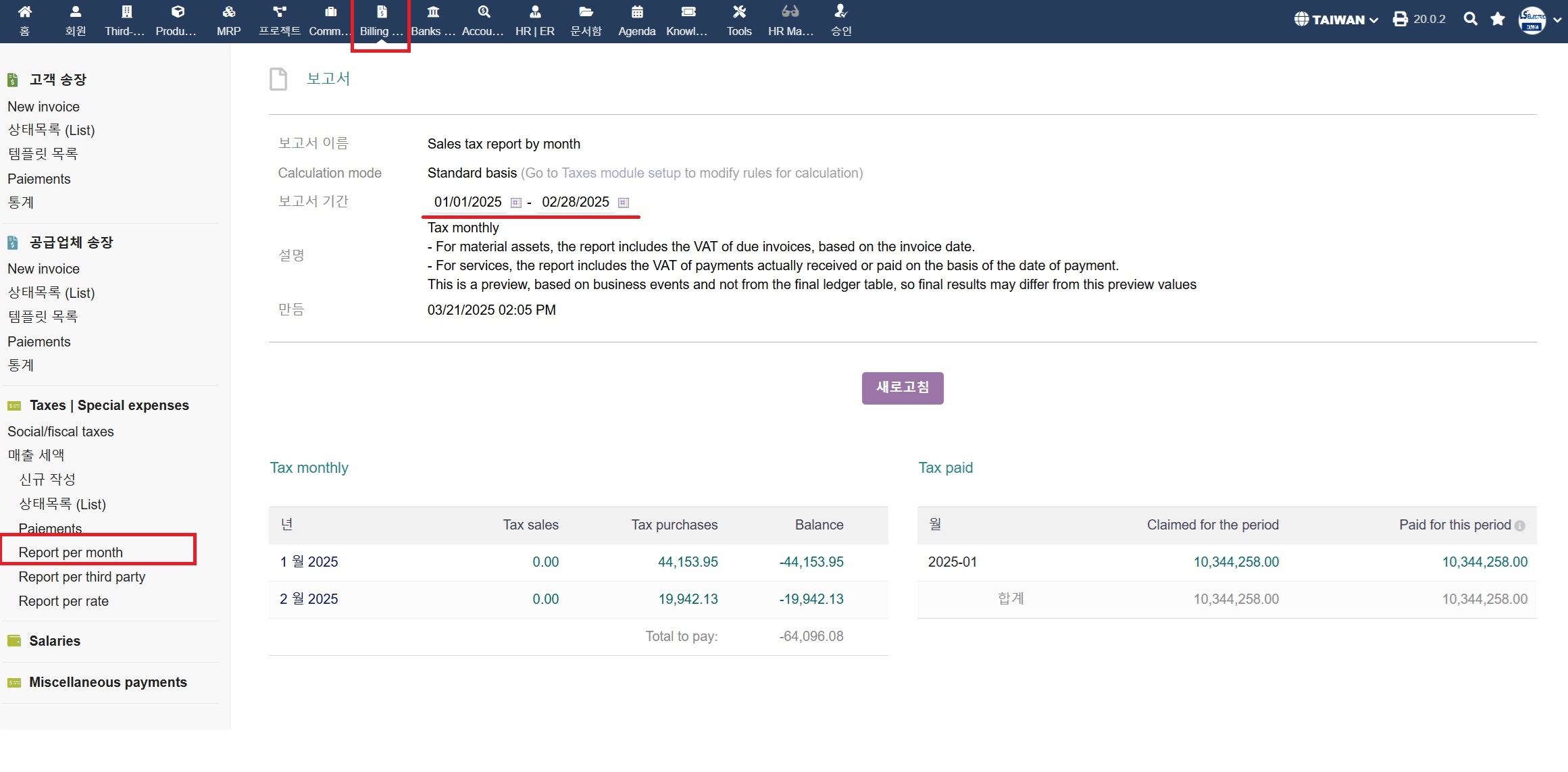Click the search magnifier icon
The width and height of the screenshot is (1568, 772).
pos(1470,19)
